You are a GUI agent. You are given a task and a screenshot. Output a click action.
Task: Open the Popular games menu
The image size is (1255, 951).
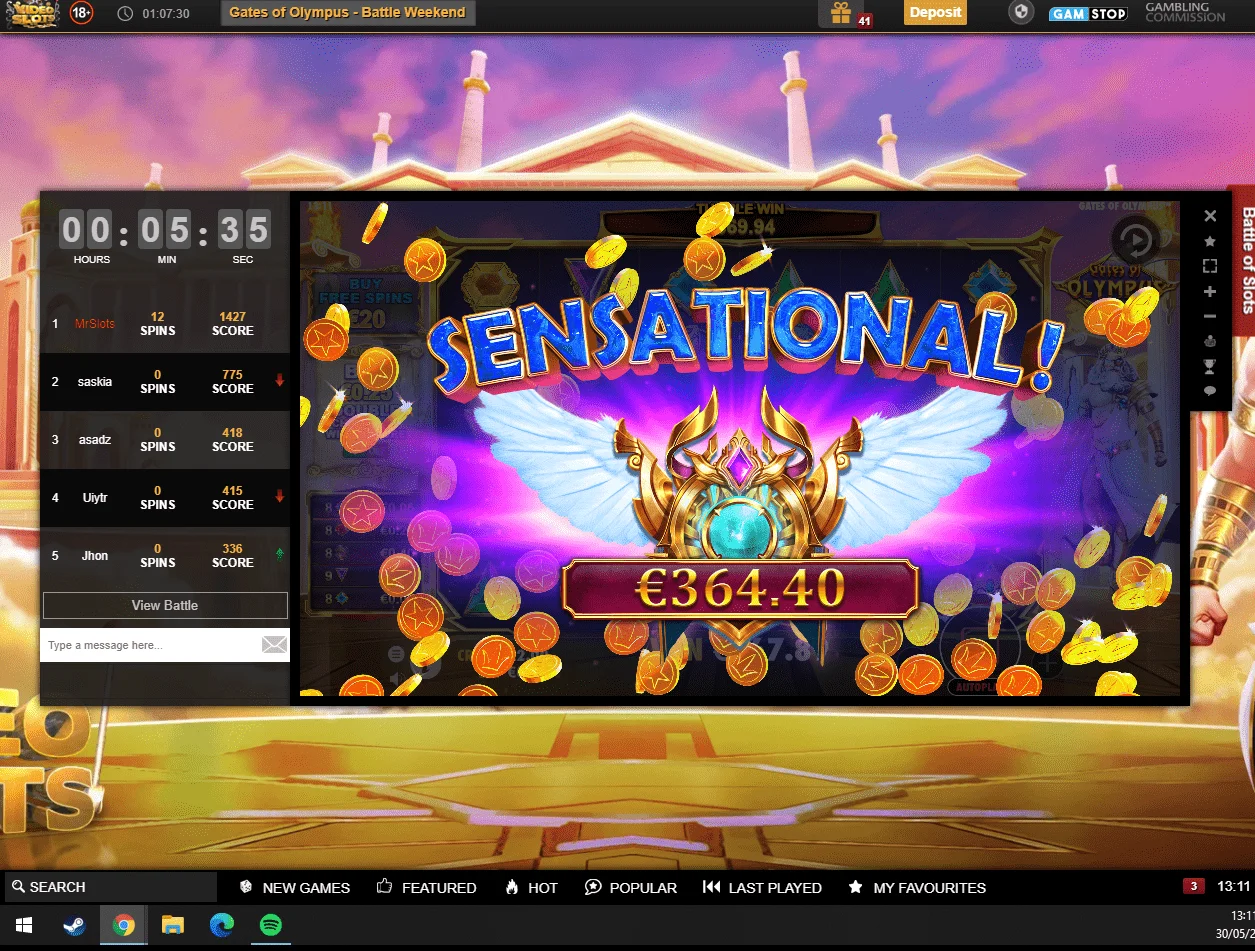click(631, 887)
